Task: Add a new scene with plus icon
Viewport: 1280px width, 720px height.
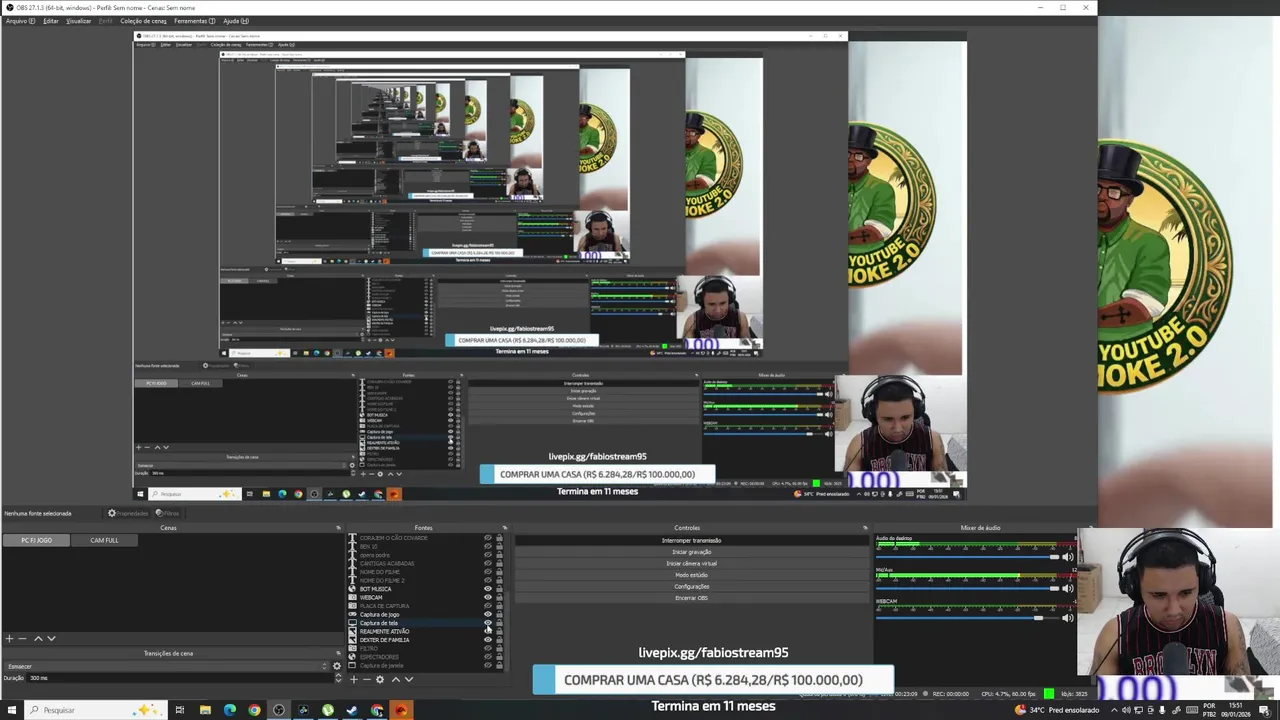Action: 9,638
